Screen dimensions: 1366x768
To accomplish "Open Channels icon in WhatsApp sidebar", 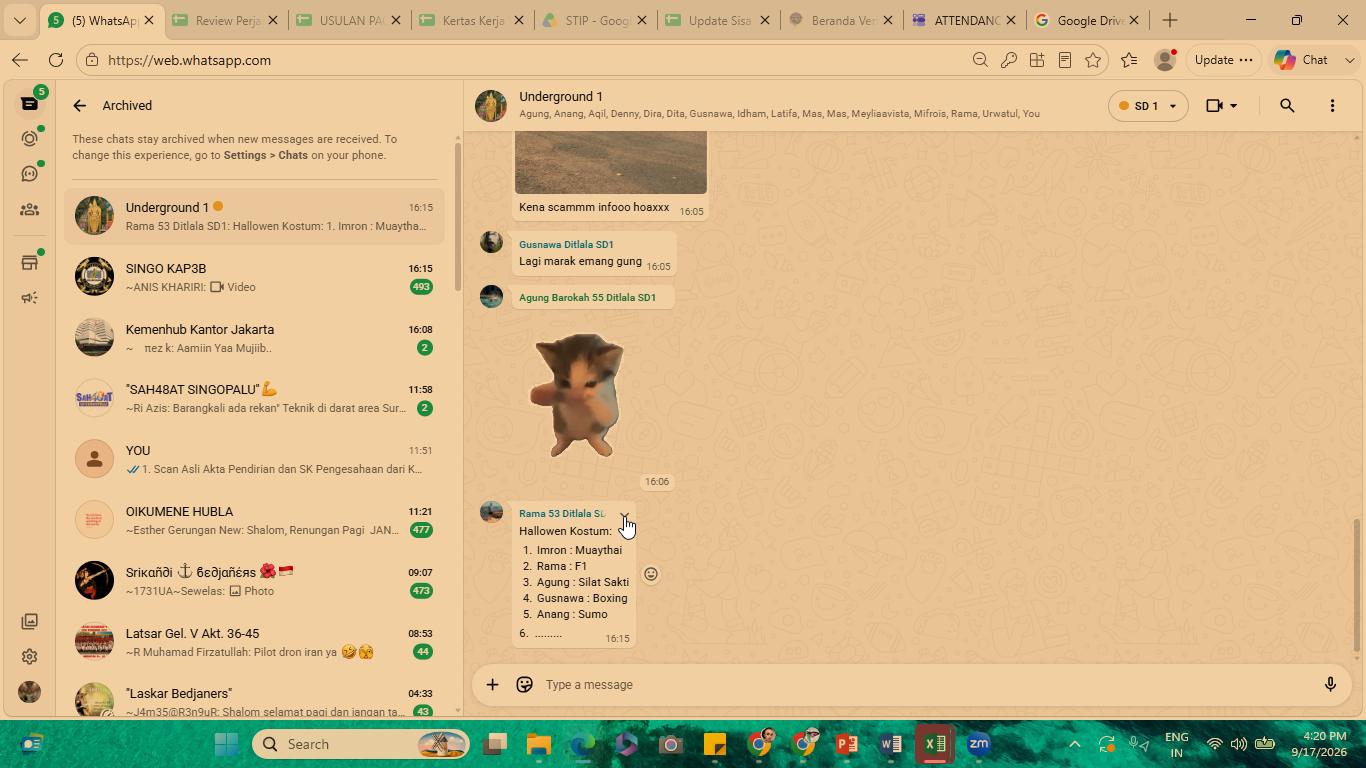I will pos(29,174).
